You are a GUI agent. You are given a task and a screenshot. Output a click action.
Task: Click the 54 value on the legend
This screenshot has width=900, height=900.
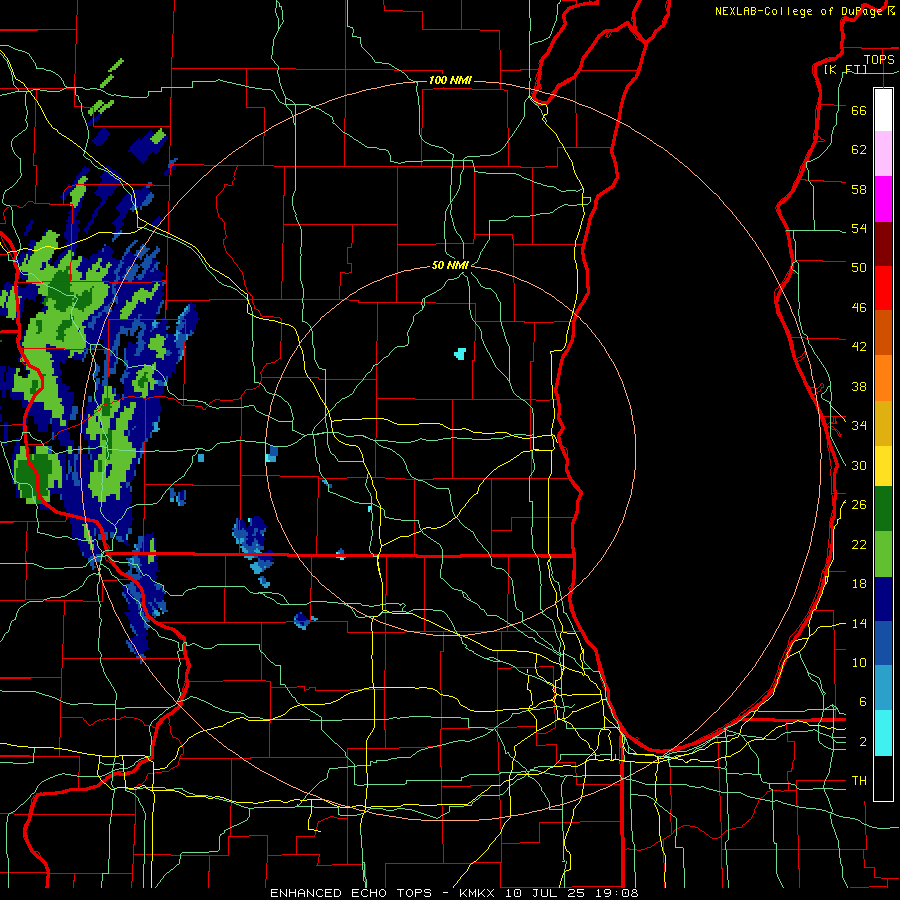[859, 228]
